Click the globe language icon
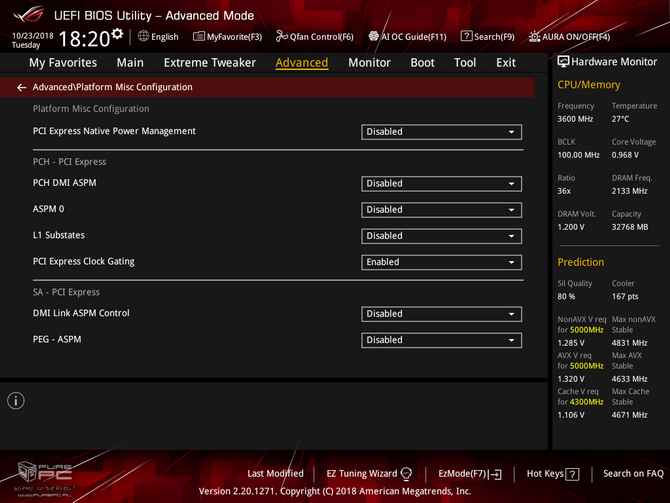The height and width of the screenshot is (503, 670). [143, 36]
